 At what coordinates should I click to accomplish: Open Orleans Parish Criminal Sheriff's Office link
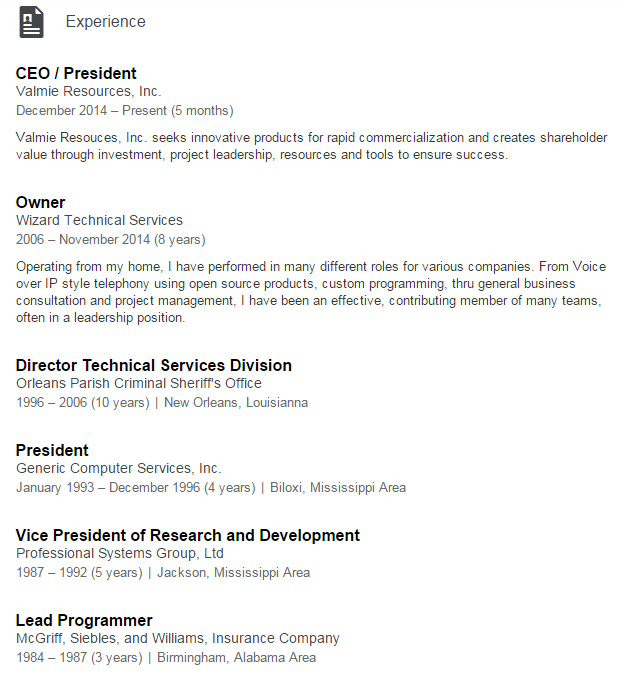tap(139, 383)
